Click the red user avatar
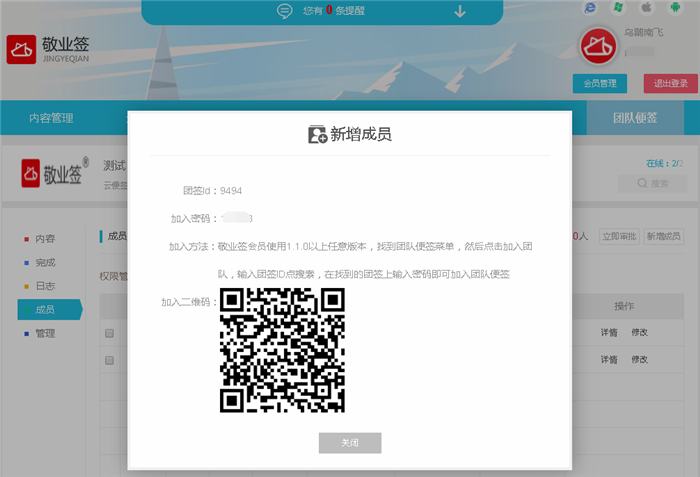 [600, 45]
